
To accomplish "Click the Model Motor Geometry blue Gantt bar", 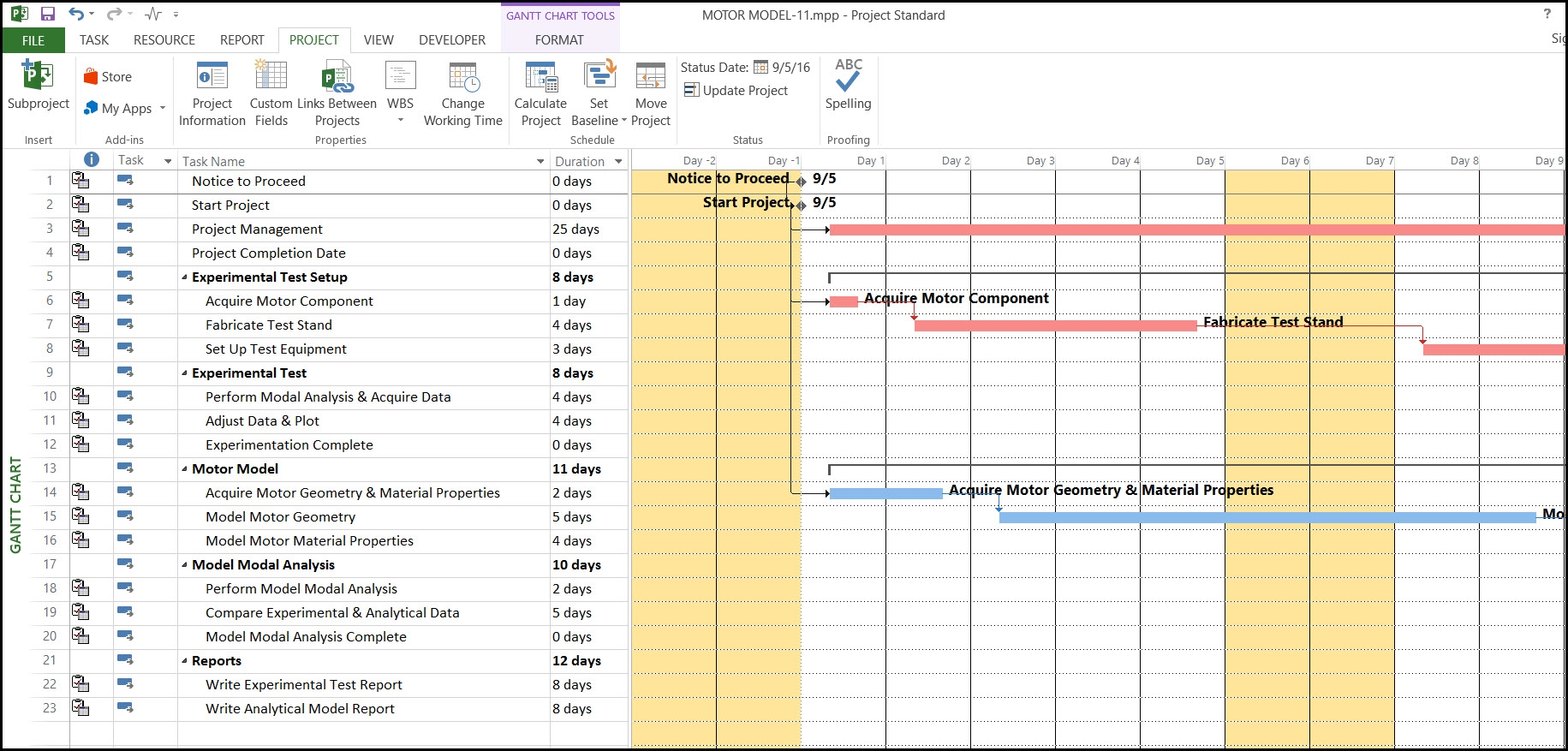I will (x=1267, y=517).
